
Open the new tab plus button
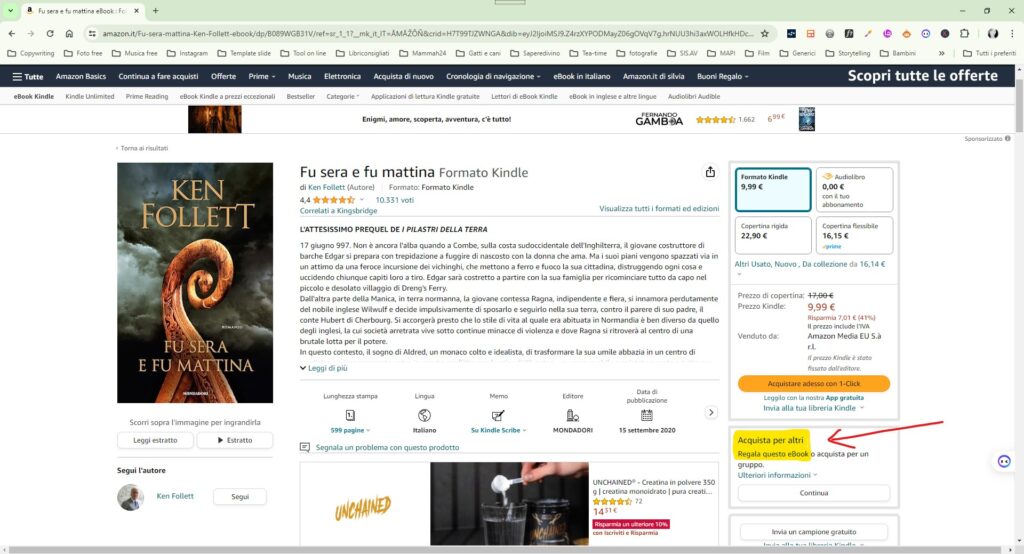point(155,10)
